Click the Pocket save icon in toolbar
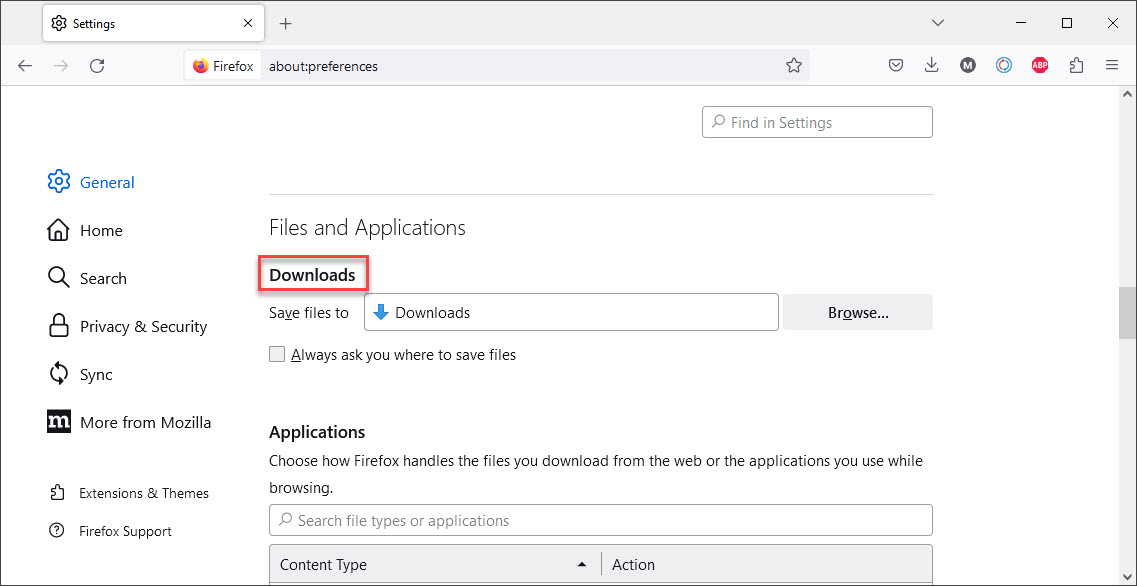Image resolution: width=1137 pixels, height=586 pixels. point(896,65)
